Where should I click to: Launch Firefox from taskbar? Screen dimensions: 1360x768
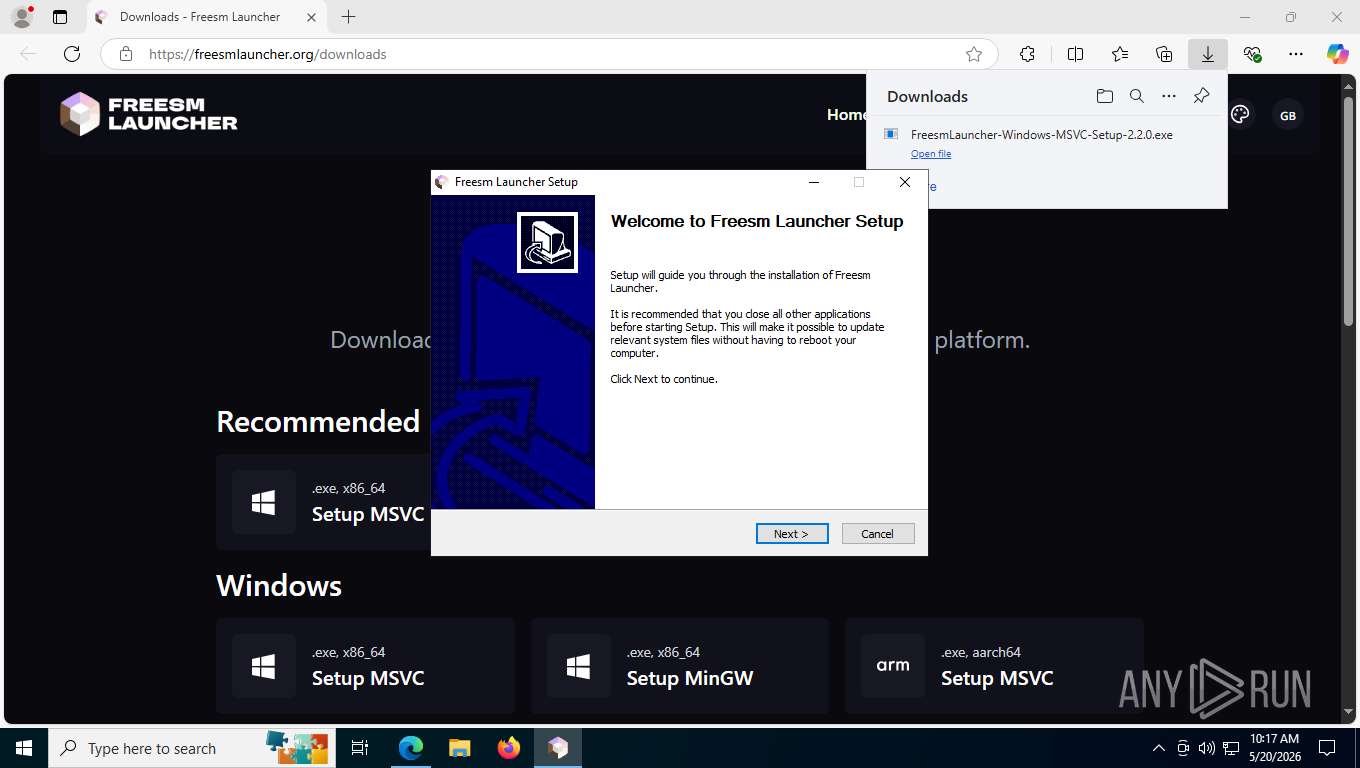click(x=509, y=748)
